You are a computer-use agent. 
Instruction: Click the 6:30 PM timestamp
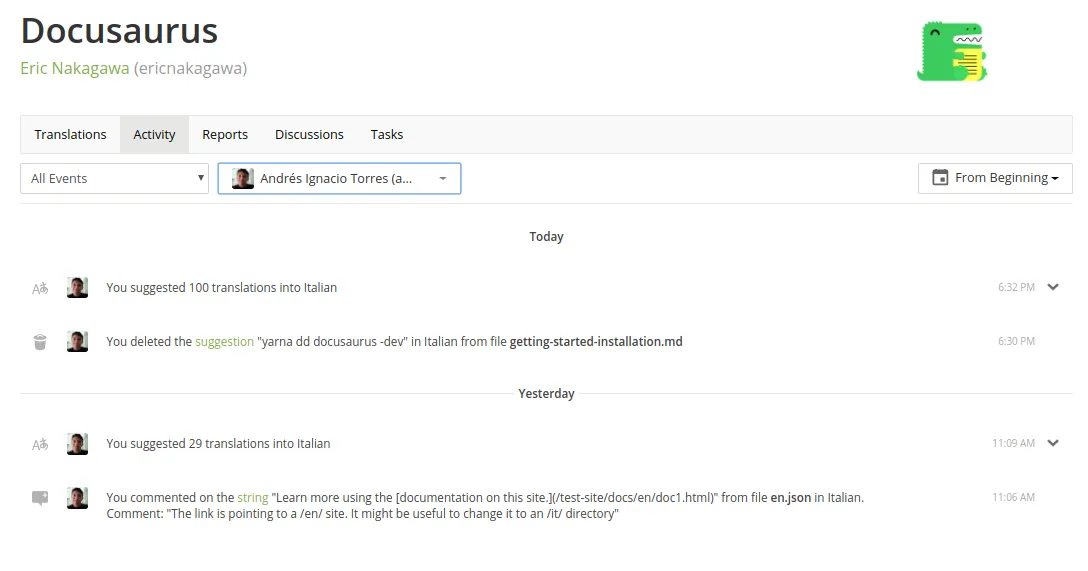pyautogui.click(x=1016, y=341)
